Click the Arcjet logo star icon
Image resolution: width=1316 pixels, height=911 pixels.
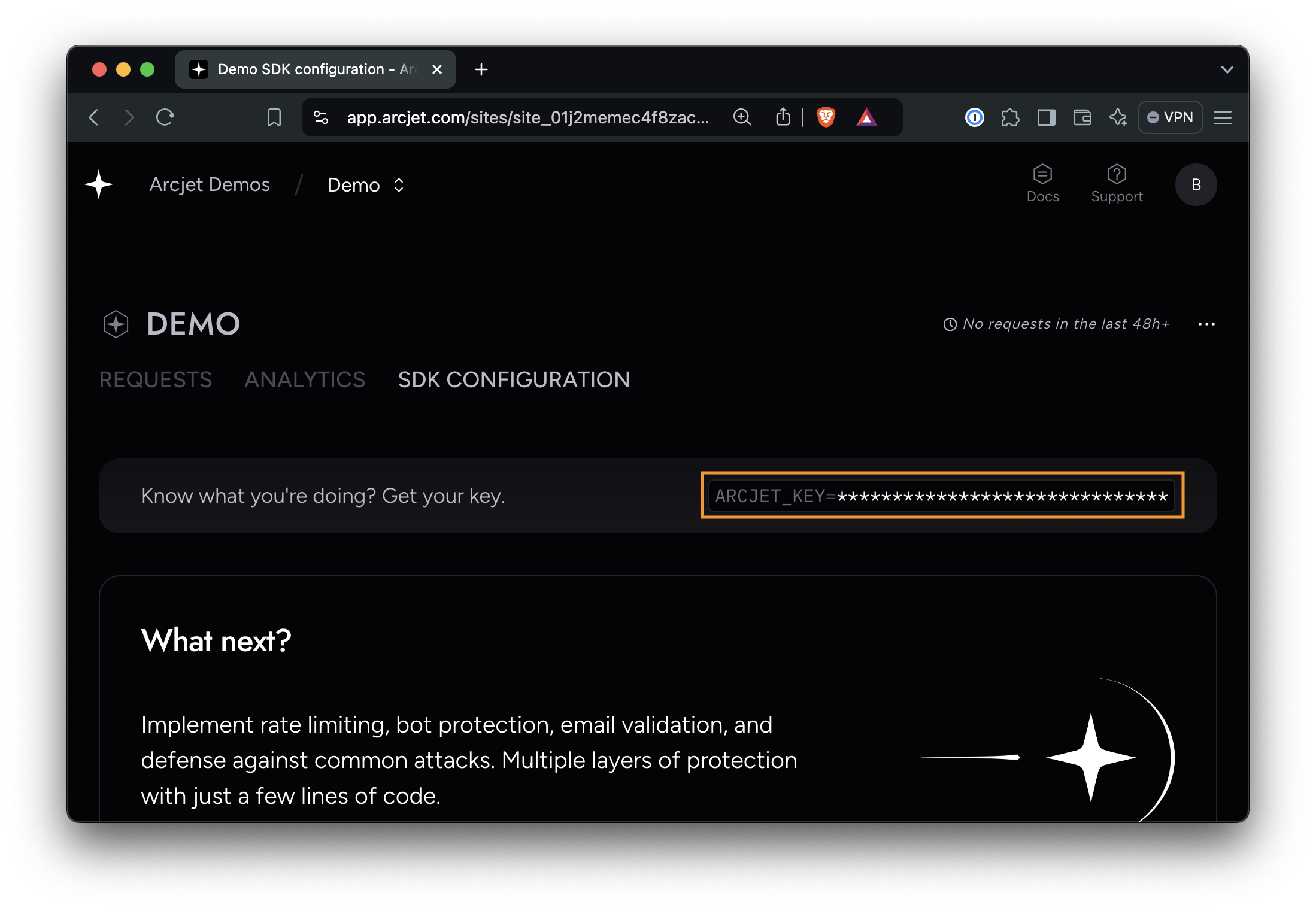click(x=98, y=184)
